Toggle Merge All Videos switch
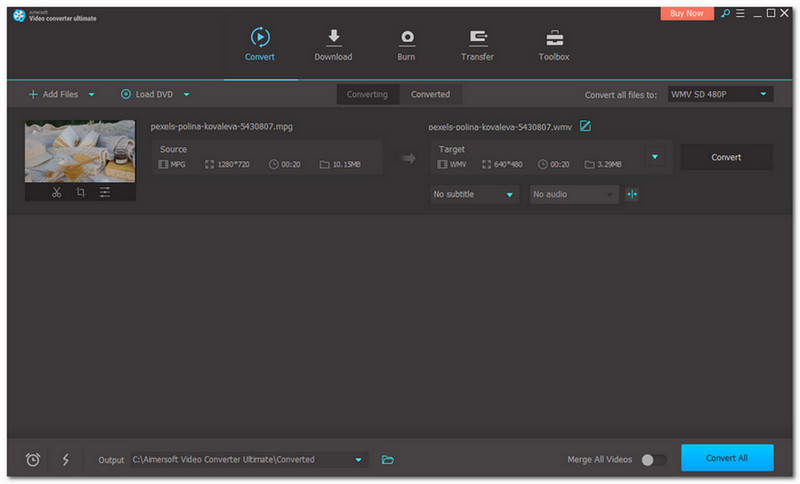 click(x=653, y=459)
